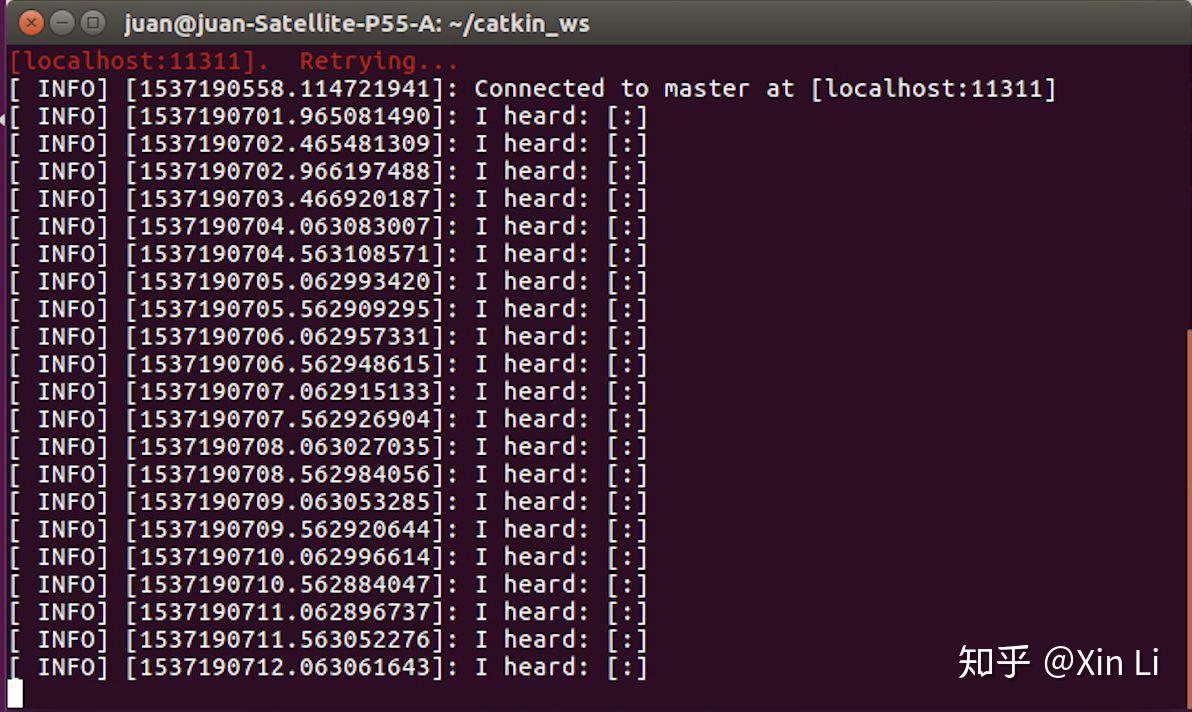
Task: Minimize the terminal window
Action: tap(62, 22)
